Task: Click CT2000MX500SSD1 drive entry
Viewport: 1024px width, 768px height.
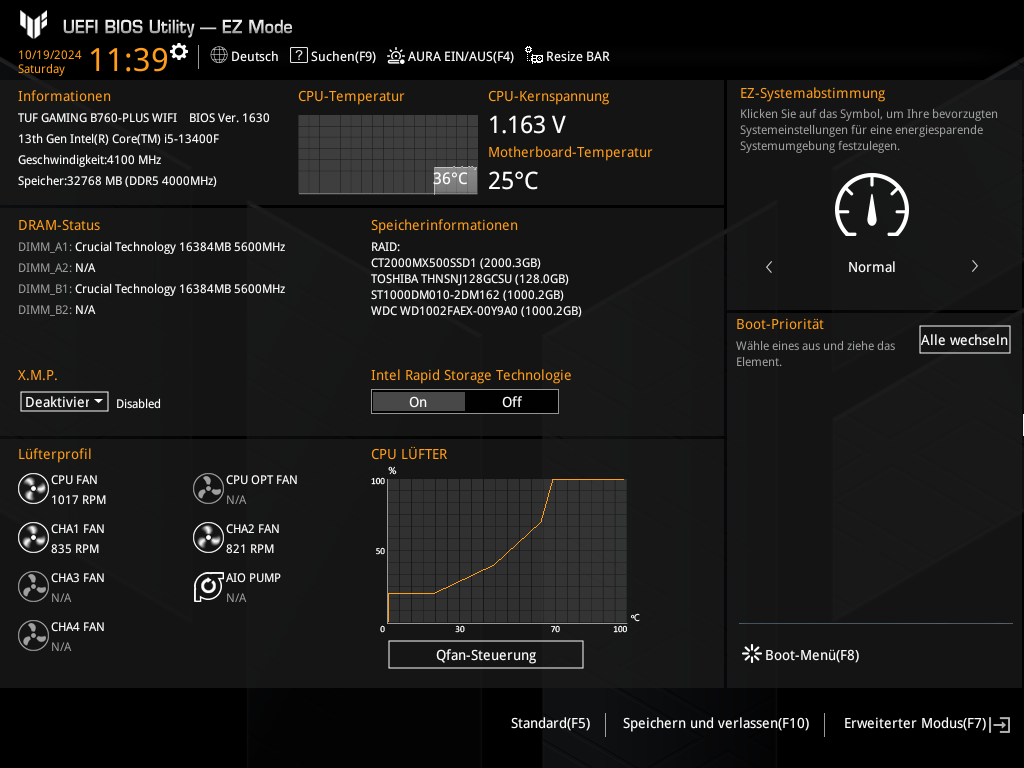Action: (x=456, y=263)
